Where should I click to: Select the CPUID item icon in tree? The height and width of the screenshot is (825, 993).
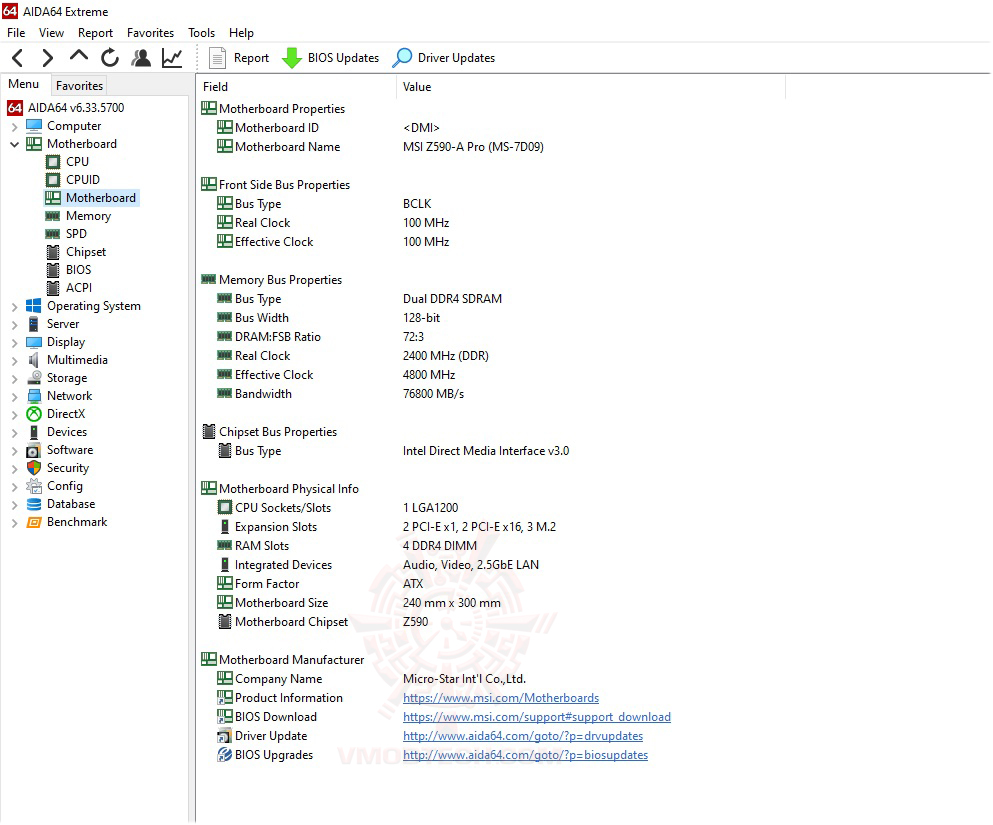(x=54, y=180)
